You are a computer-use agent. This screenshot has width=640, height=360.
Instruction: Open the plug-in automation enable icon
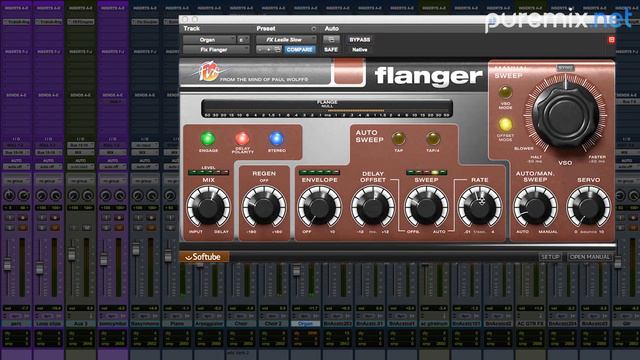331,40
